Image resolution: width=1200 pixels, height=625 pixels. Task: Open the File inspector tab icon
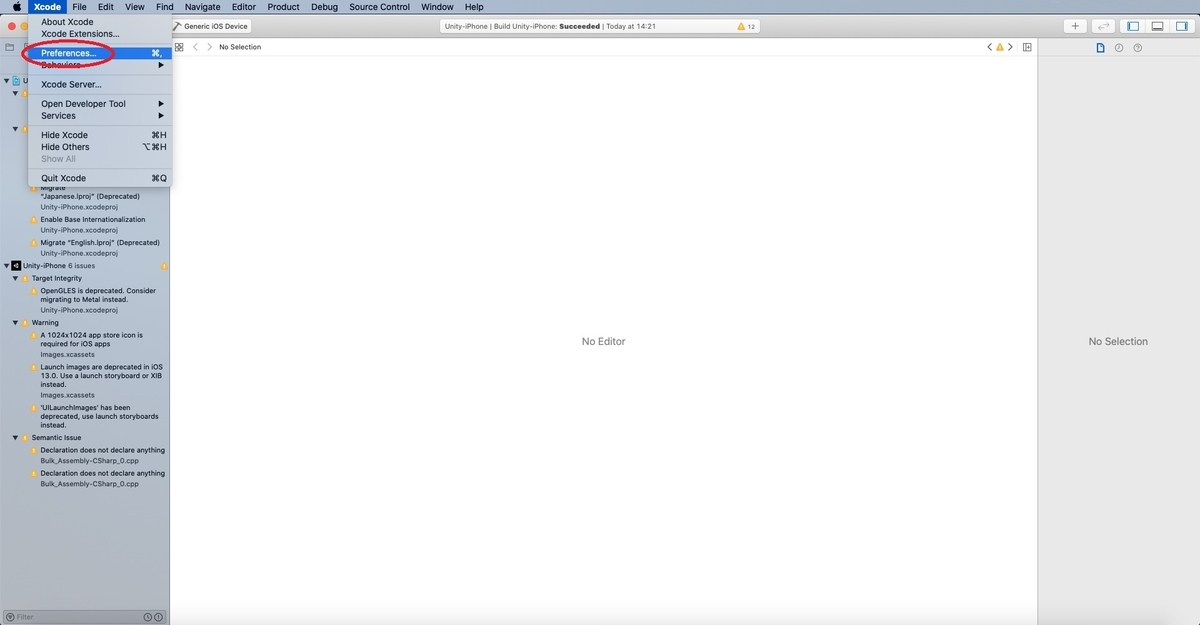click(x=1100, y=47)
